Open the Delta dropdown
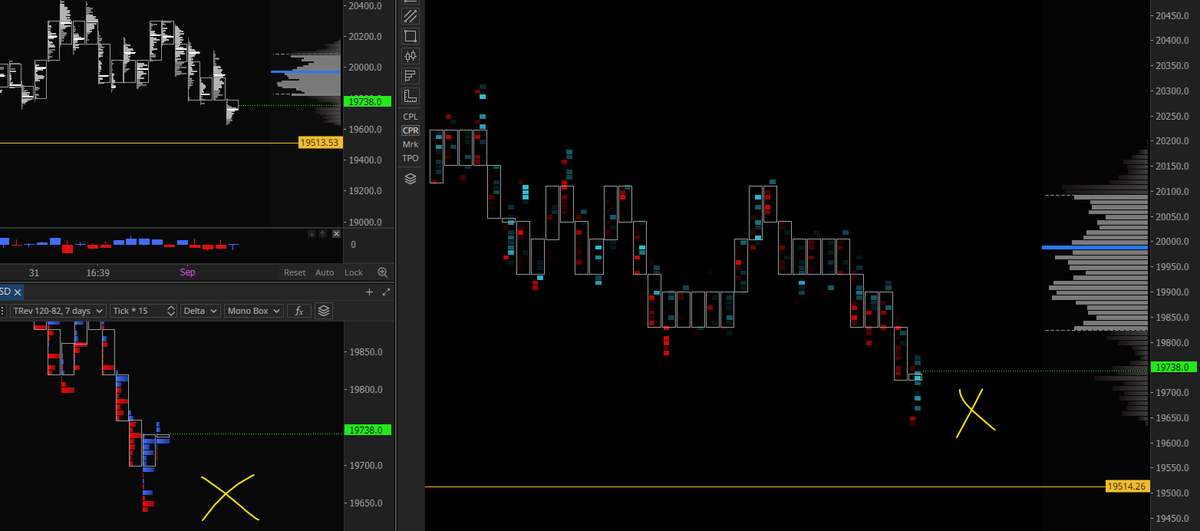The width and height of the screenshot is (1200, 531). [200, 311]
